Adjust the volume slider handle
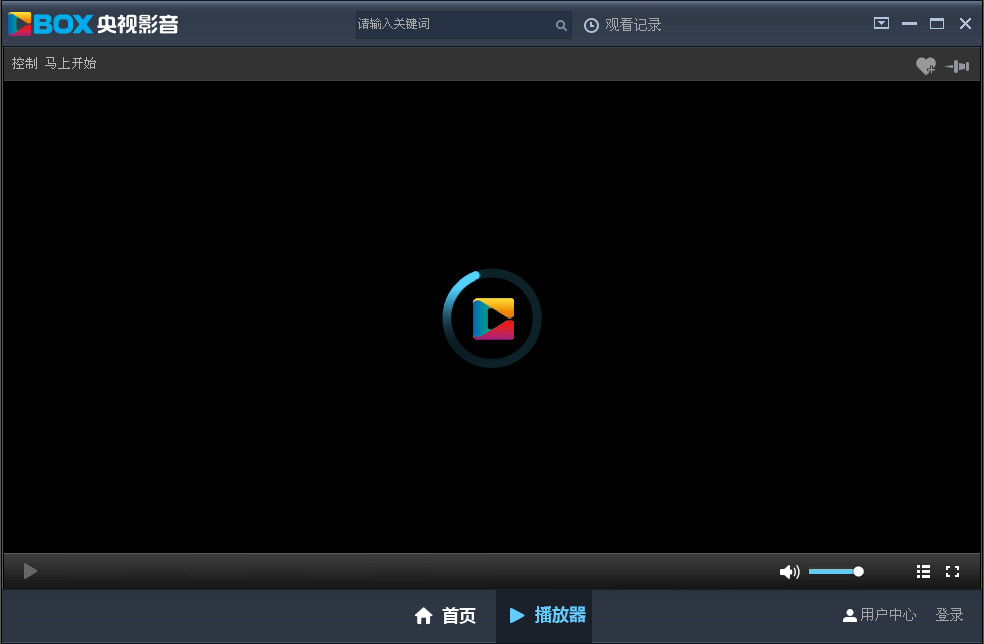Viewport: 984px width, 644px height. coord(858,571)
